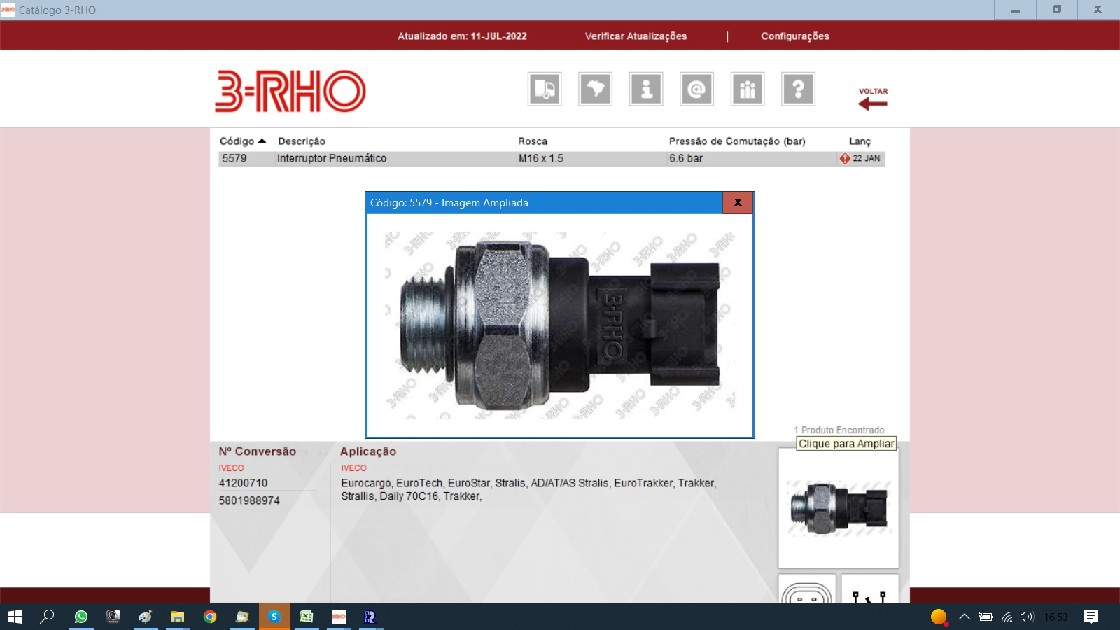Click the people group icon
Screen dimensions: 1120x630
coord(747,89)
